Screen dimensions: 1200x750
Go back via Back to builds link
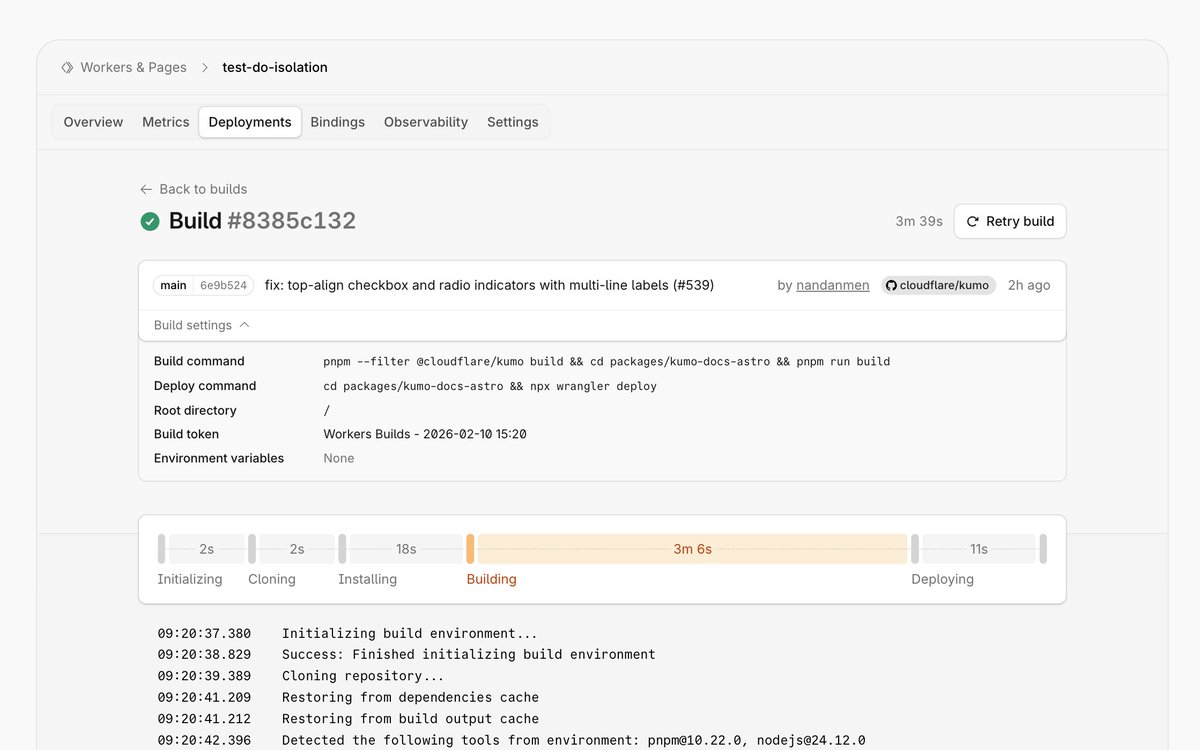point(194,189)
